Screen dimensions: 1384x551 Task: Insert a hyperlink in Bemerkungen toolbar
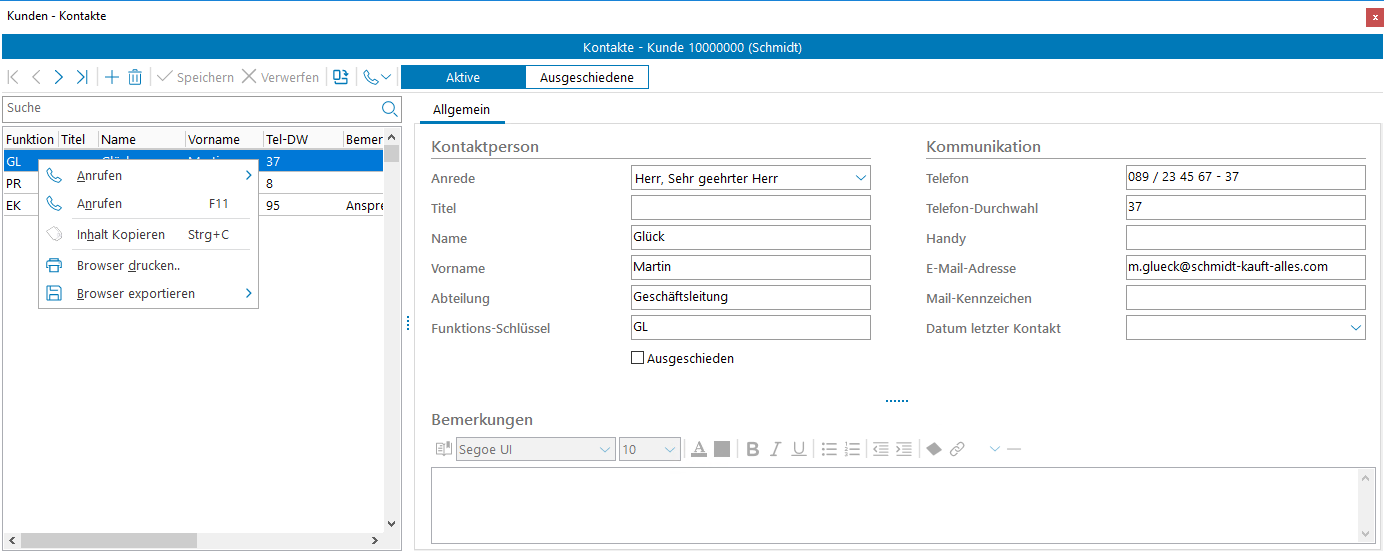(957, 450)
